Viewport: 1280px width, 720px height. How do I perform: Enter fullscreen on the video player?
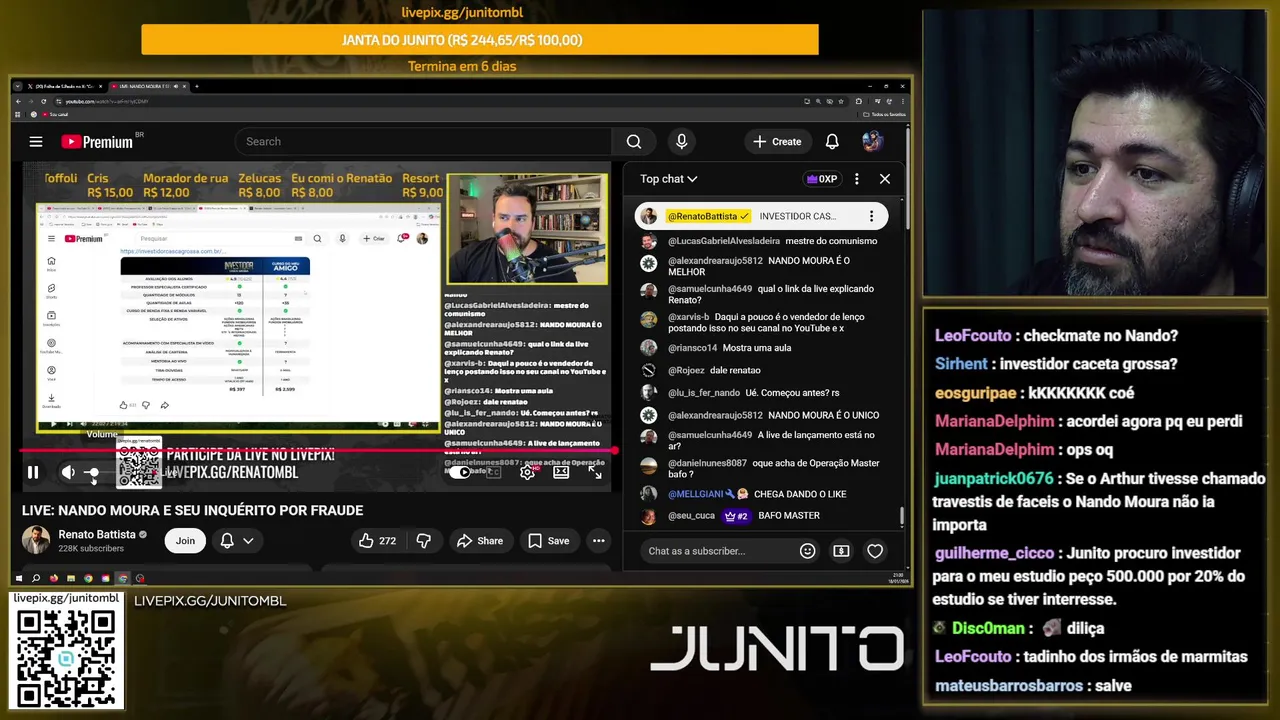(x=595, y=472)
